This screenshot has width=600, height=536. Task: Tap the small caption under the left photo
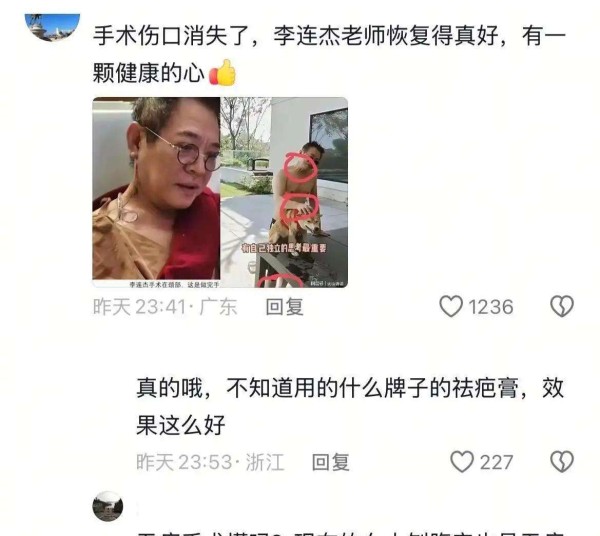174,284
